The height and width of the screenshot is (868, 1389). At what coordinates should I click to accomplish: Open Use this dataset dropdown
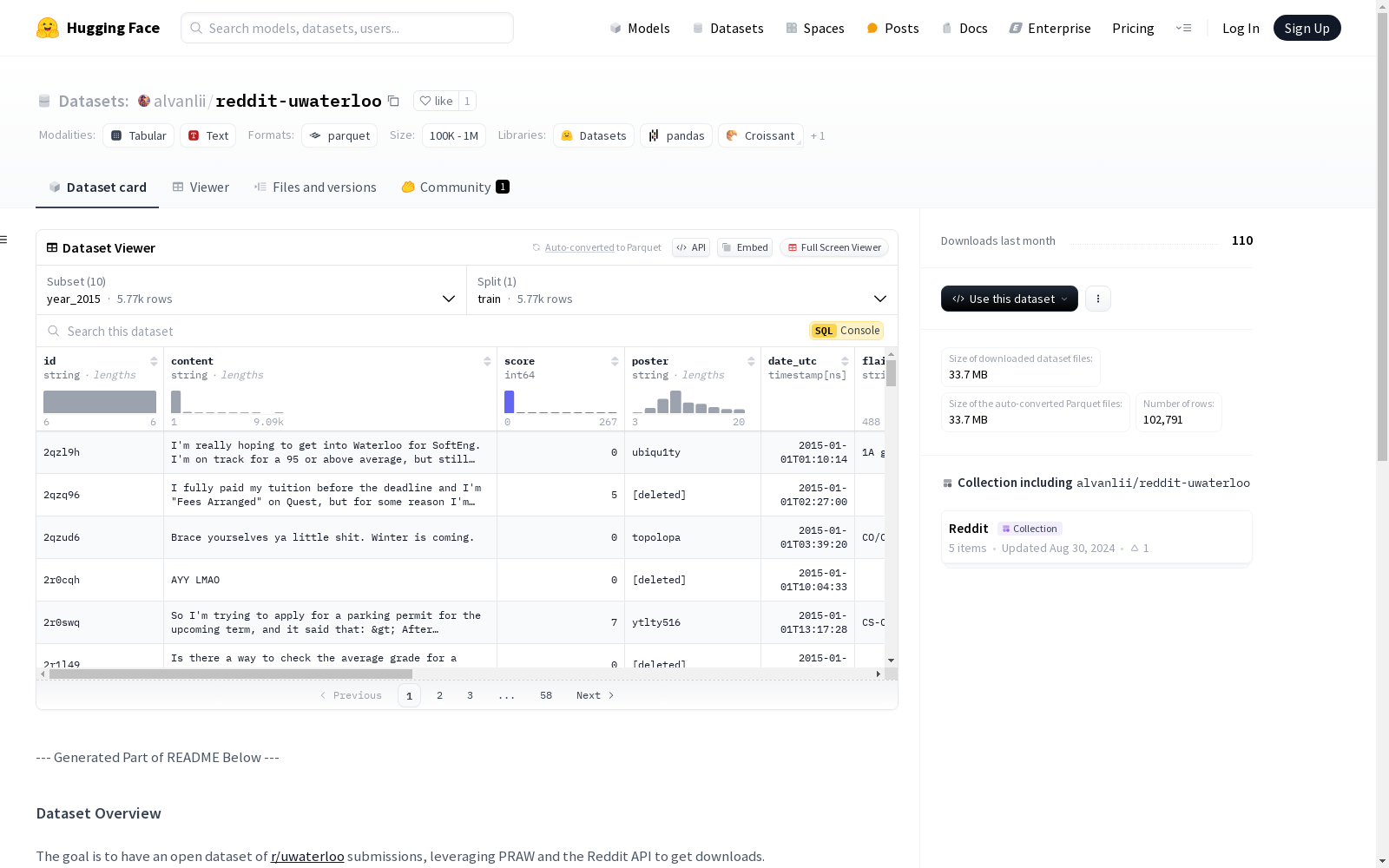tap(1010, 299)
